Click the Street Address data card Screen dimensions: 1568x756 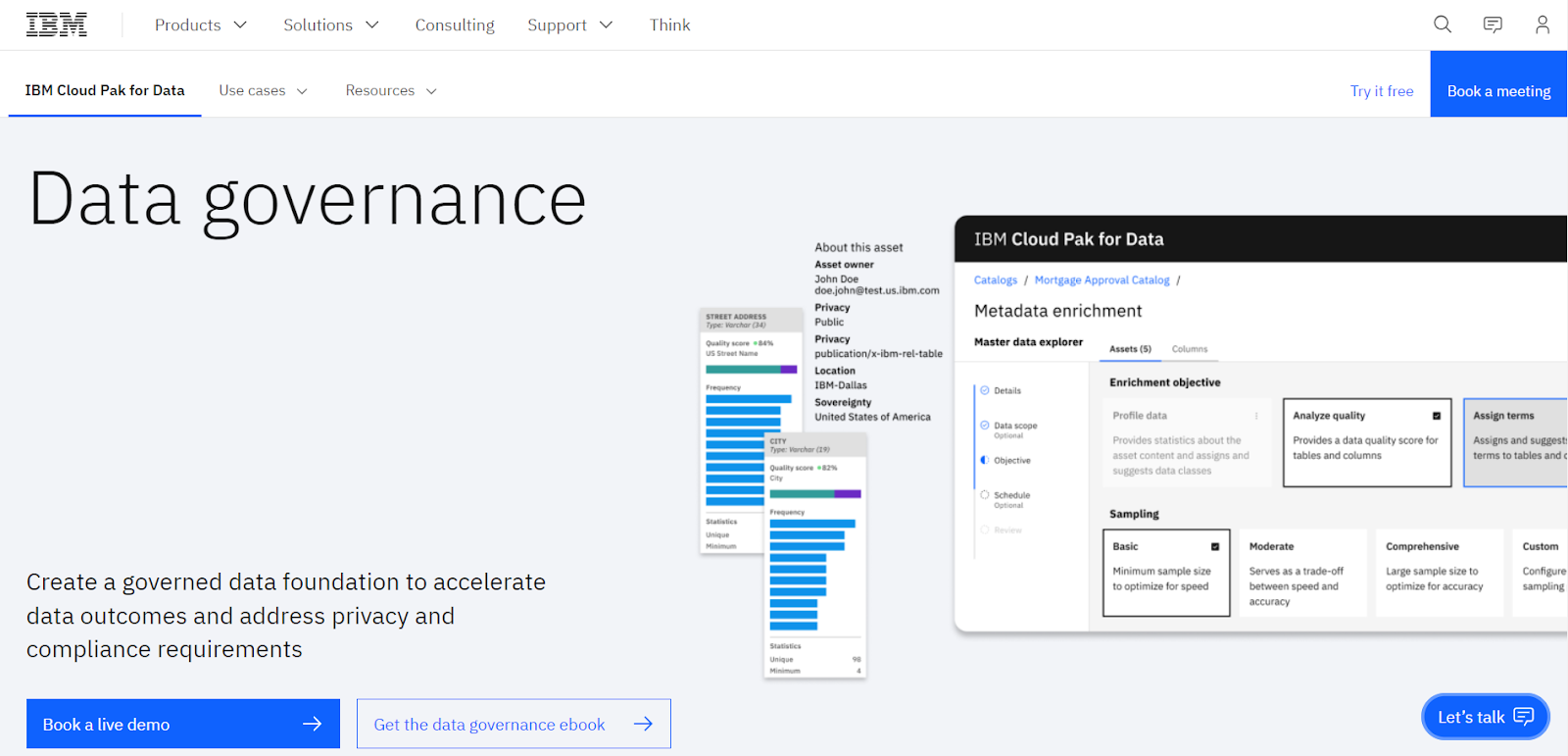tap(751, 431)
